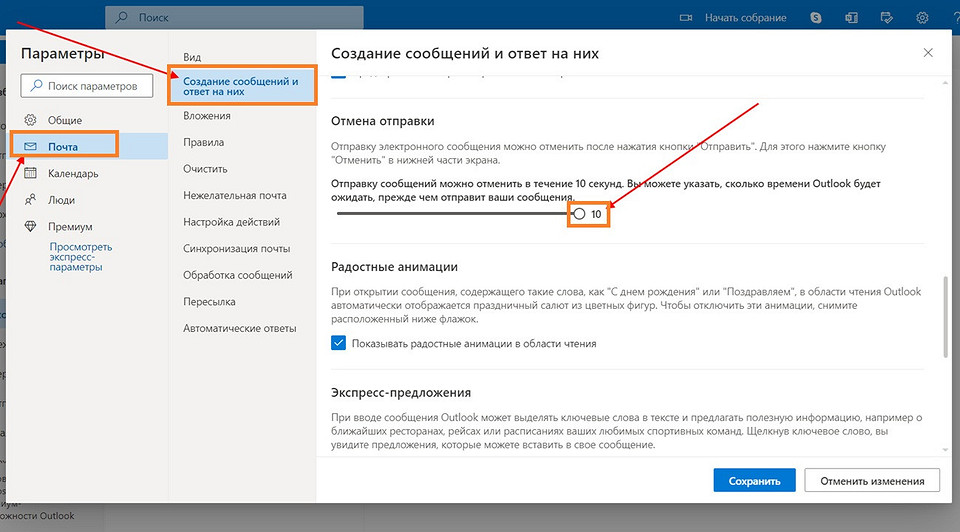This screenshot has width=960, height=532.
Task: Click the magnifier icon in Поиск bar
Action: (x=121, y=17)
